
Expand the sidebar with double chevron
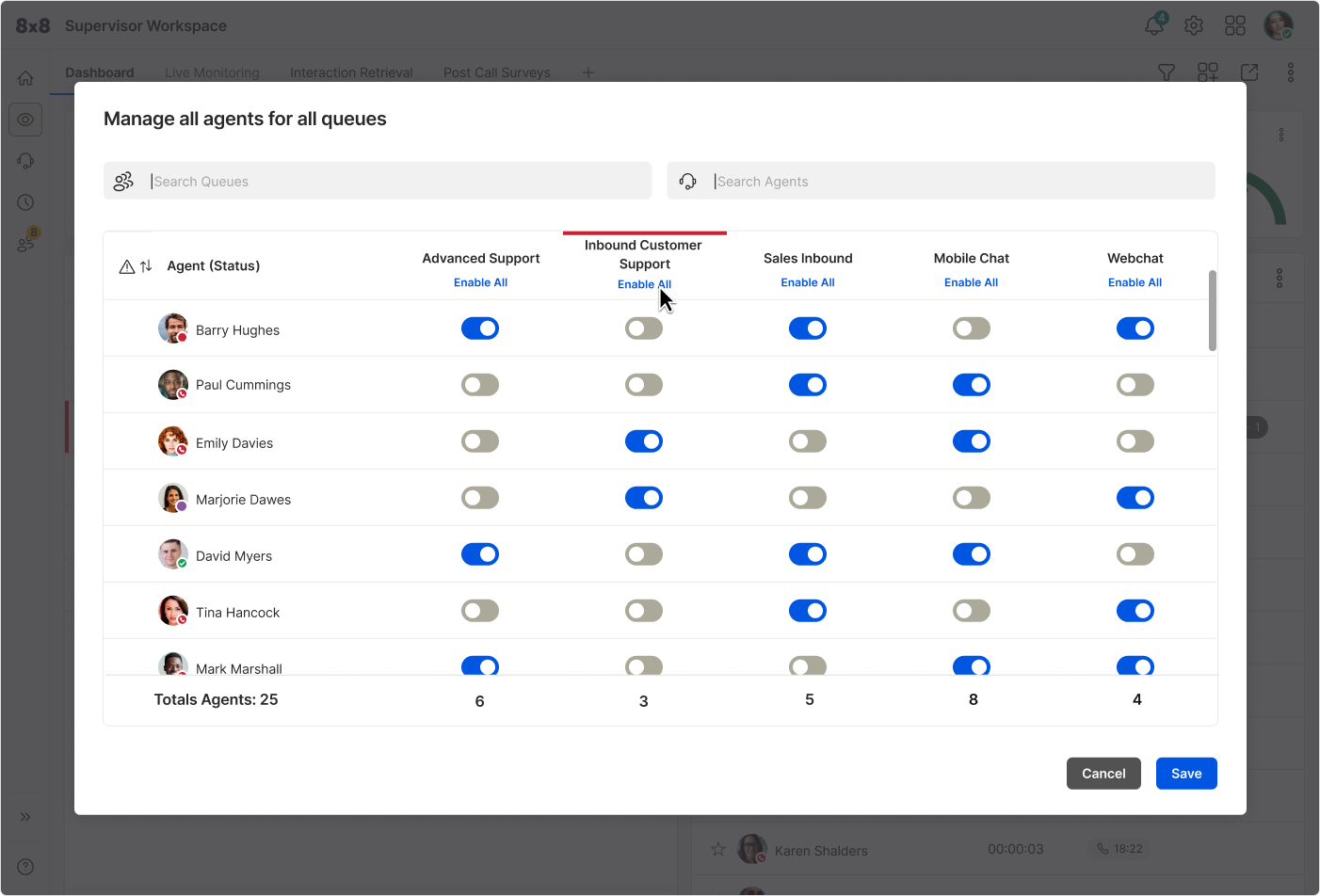click(25, 817)
